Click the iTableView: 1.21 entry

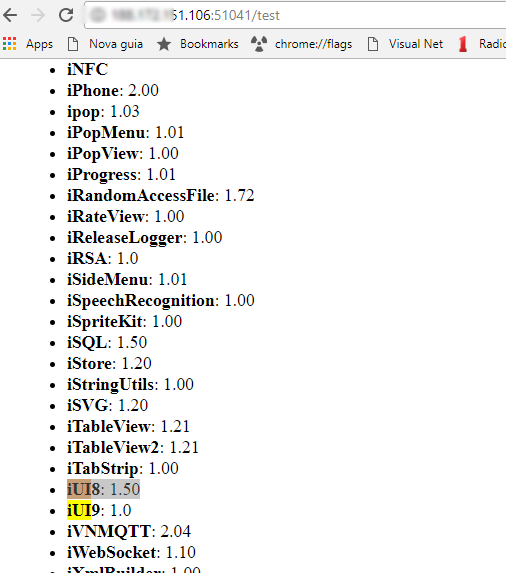[128, 426]
